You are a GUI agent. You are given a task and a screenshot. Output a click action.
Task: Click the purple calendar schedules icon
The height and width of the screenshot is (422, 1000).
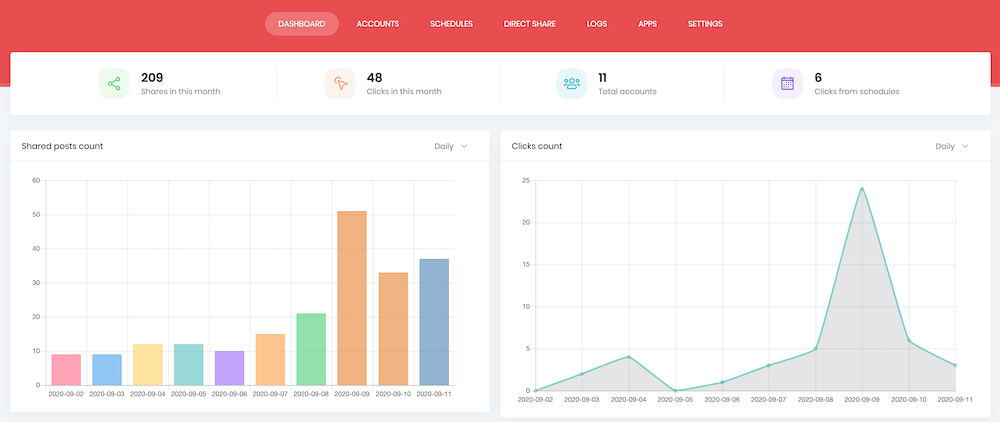[x=788, y=84]
